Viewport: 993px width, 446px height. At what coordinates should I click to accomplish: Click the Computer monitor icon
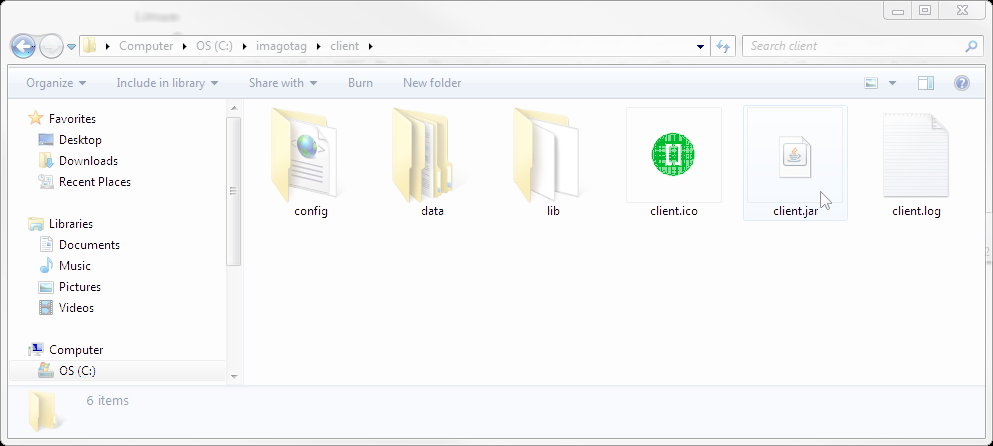[35, 350]
